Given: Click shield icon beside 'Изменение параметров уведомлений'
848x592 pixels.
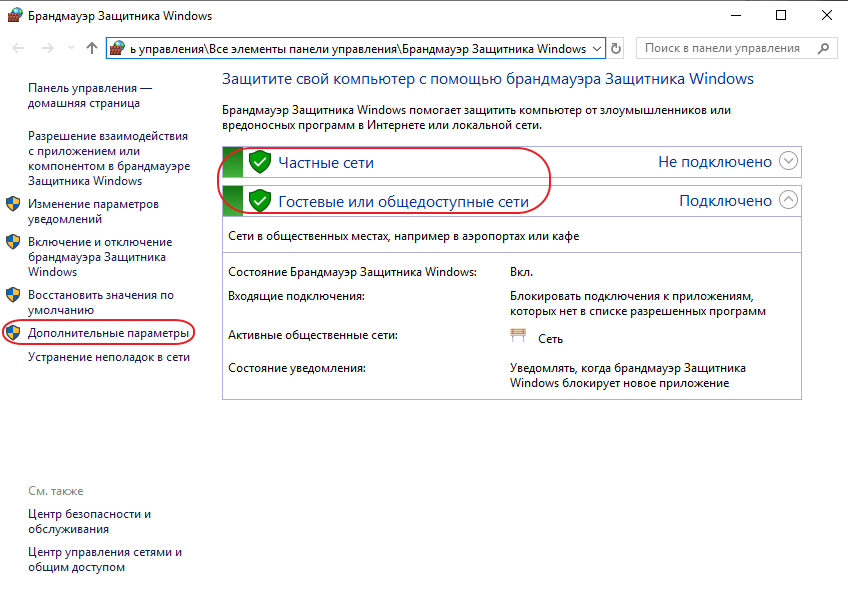Looking at the screenshot, I should (13, 204).
